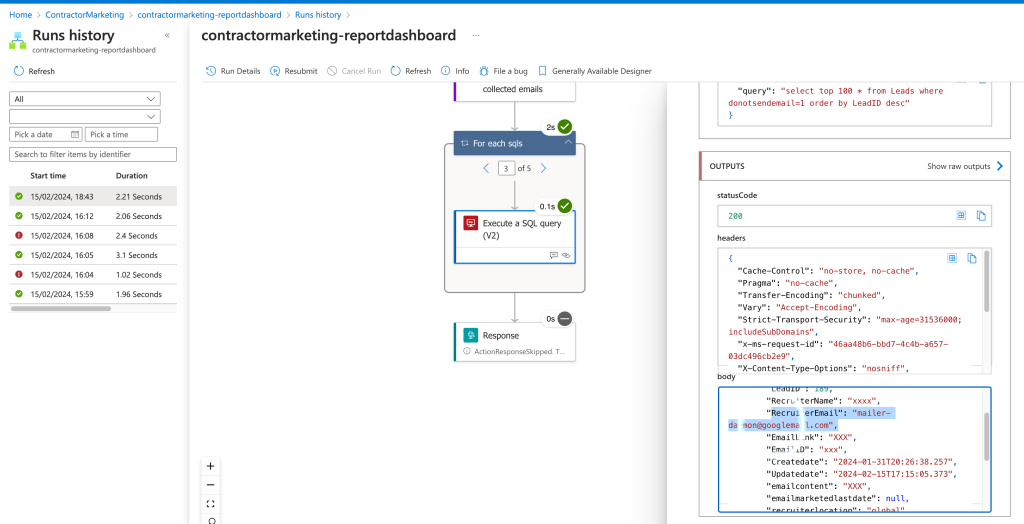This screenshot has height=524, width=1024.
Task: Collapse the For each sqls loop
Action: [568, 142]
